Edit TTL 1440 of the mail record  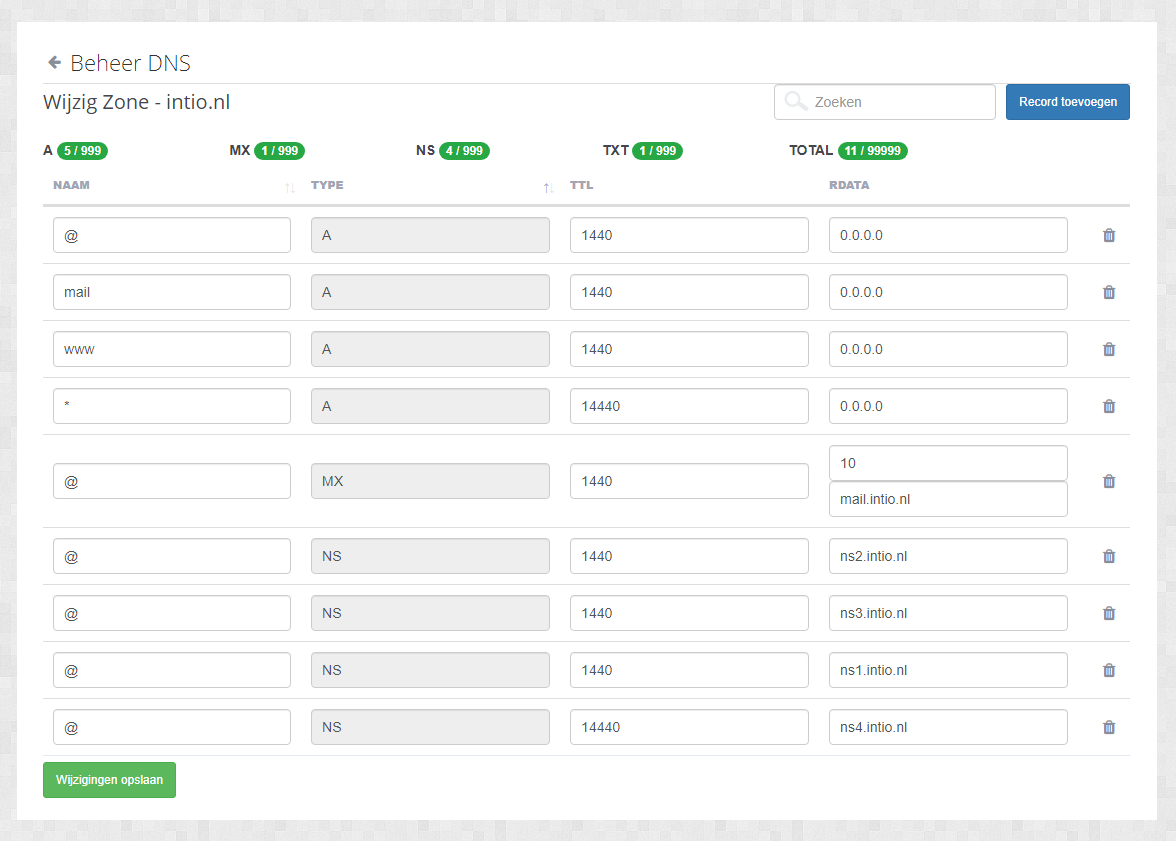[x=689, y=293]
